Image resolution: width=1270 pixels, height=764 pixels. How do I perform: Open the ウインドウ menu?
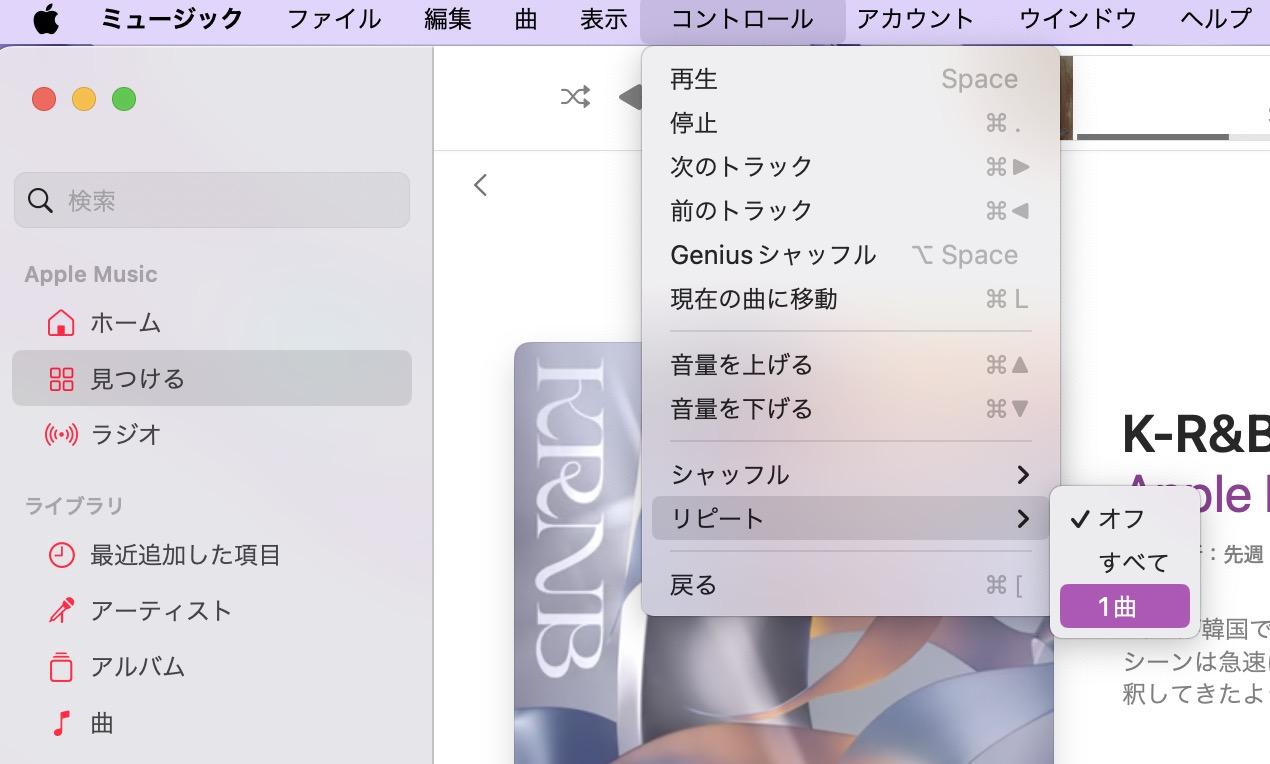[1078, 19]
